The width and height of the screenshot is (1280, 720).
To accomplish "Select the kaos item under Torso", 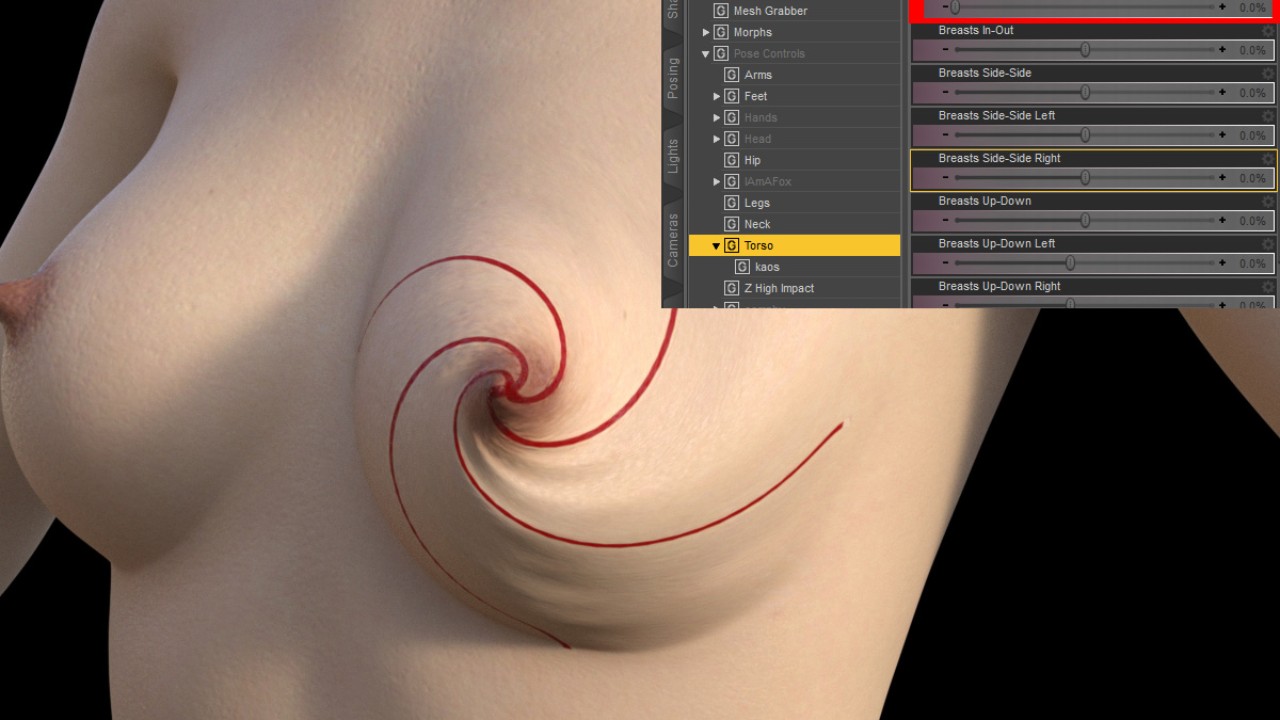I will [766, 267].
